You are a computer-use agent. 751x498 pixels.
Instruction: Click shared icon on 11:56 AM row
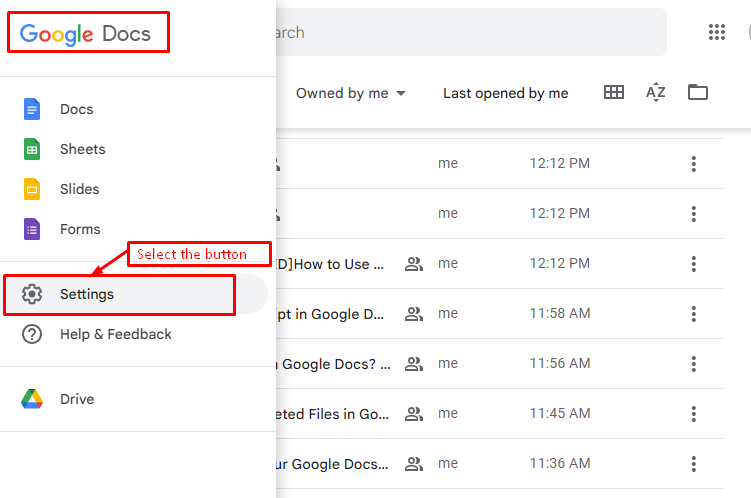[x=414, y=364]
